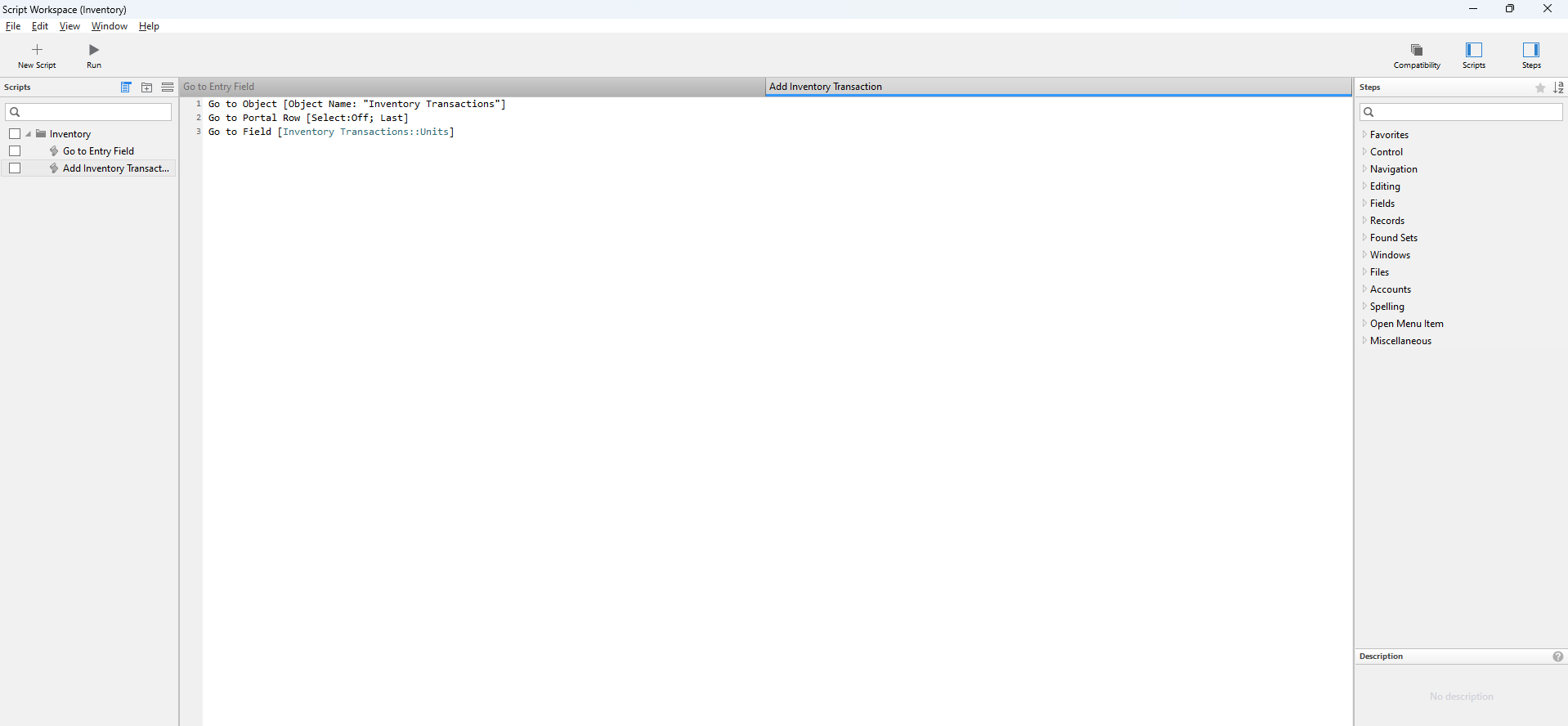
Task: Switch to the Go to Entry Field tab
Action: [473, 87]
